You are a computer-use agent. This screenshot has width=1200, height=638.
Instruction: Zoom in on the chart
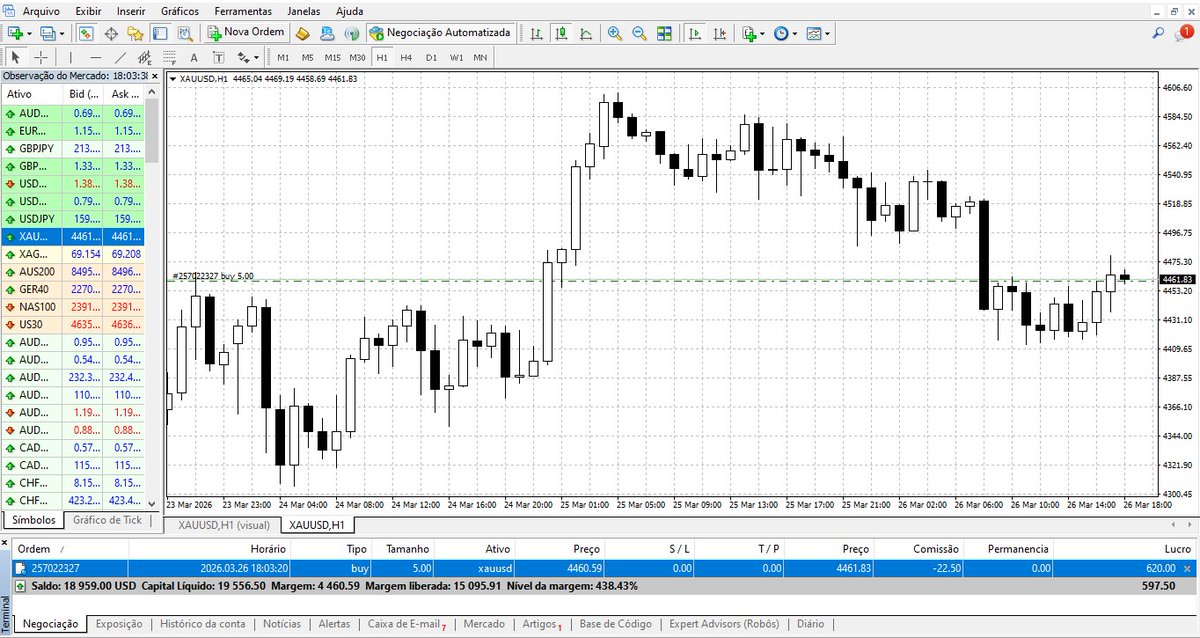614,33
